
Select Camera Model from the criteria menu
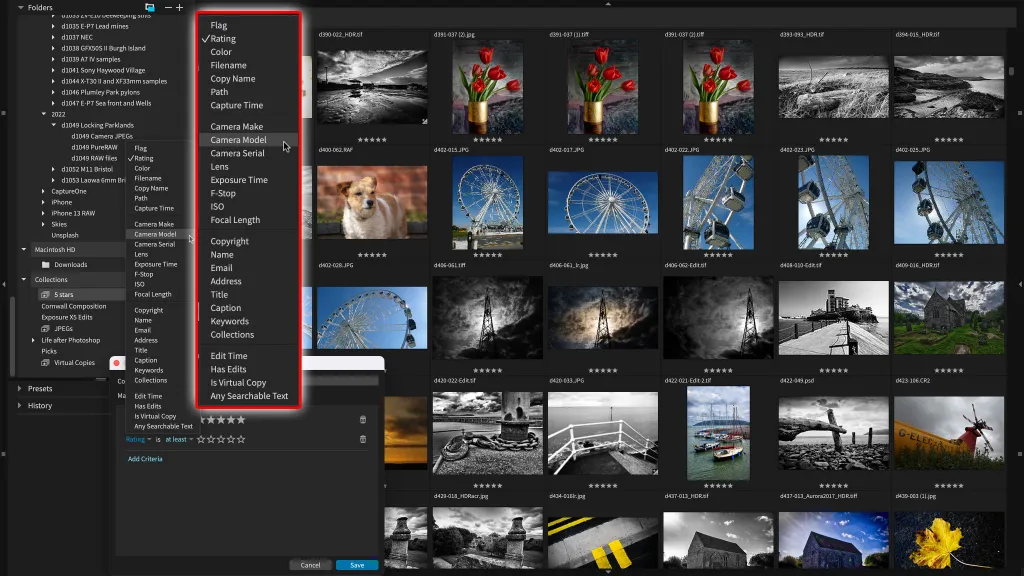240,139
